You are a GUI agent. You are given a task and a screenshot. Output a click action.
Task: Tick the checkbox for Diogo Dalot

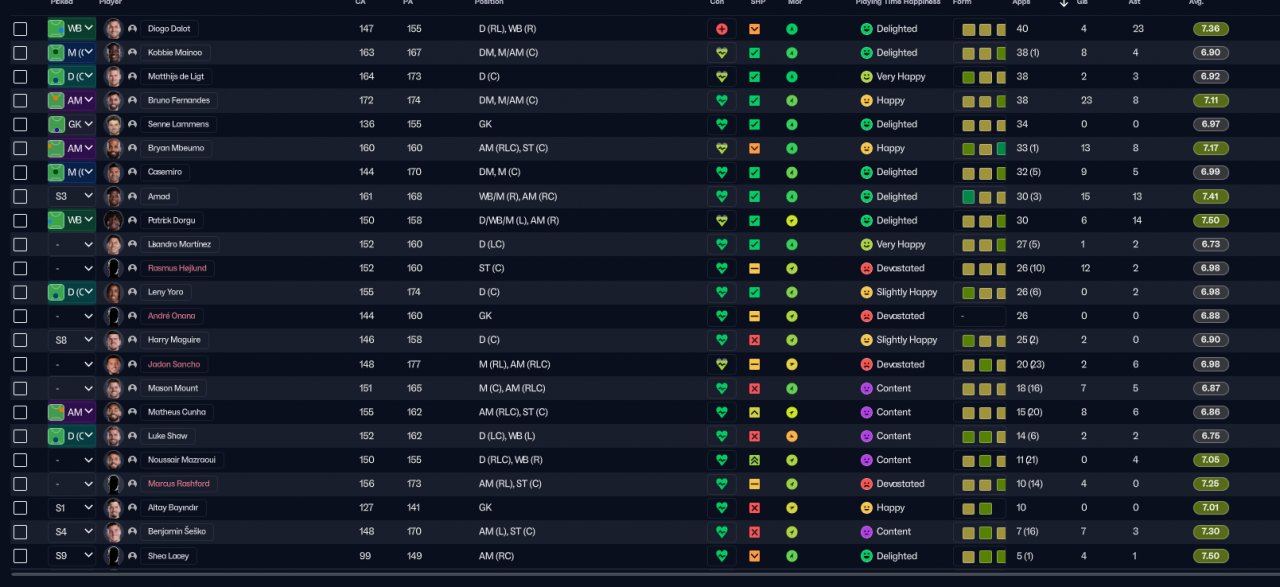tap(20, 29)
